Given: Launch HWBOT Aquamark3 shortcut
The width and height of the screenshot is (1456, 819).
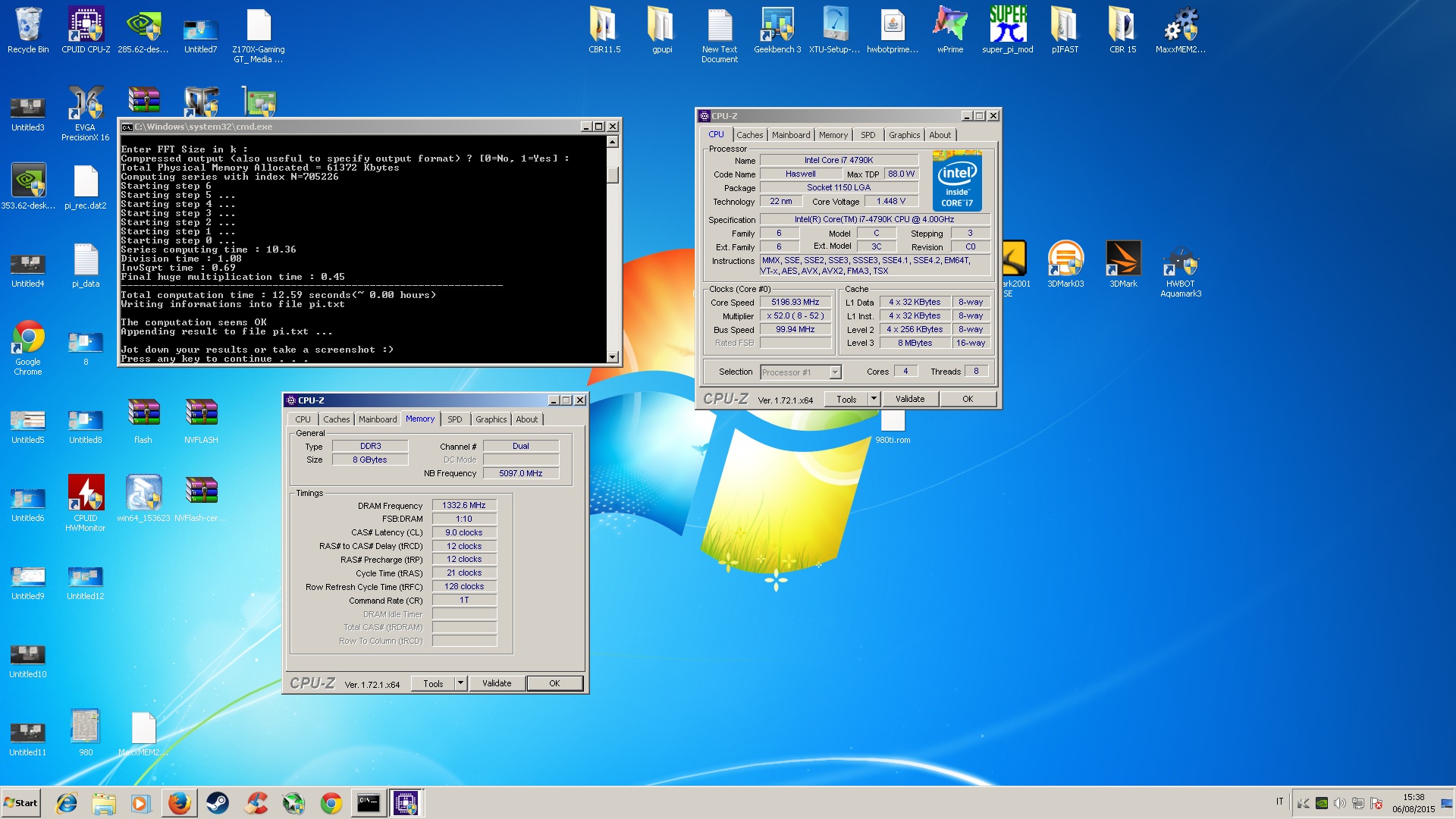Looking at the screenshot, I should point(1181,269).
